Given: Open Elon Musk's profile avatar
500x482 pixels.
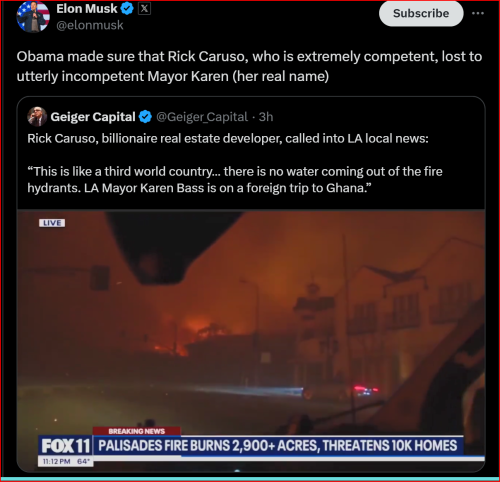Looking at the screenshot, I should click(x=33, y=17).
